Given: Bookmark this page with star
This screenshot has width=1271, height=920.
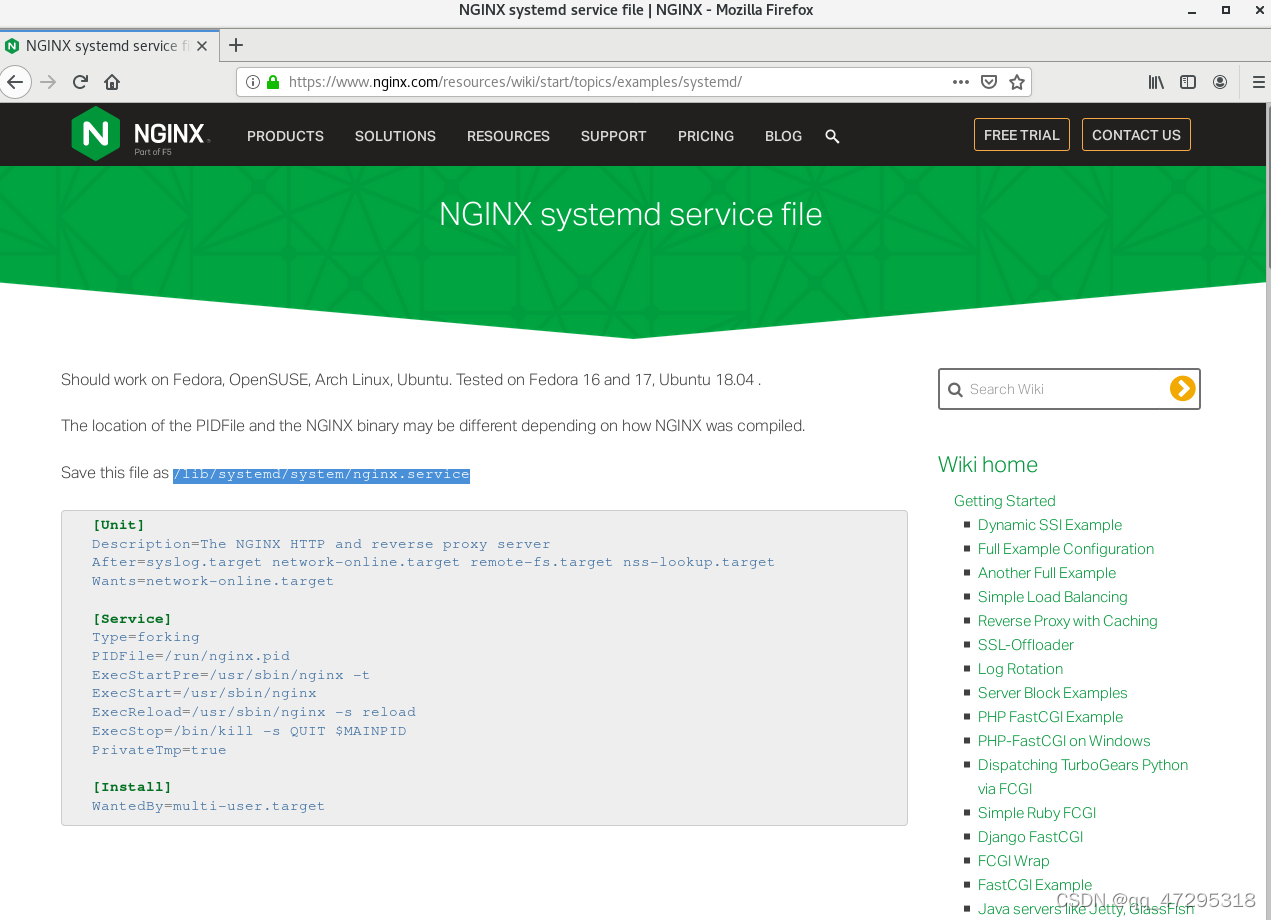Looking at the screenshot, I should pos(1017,82).
